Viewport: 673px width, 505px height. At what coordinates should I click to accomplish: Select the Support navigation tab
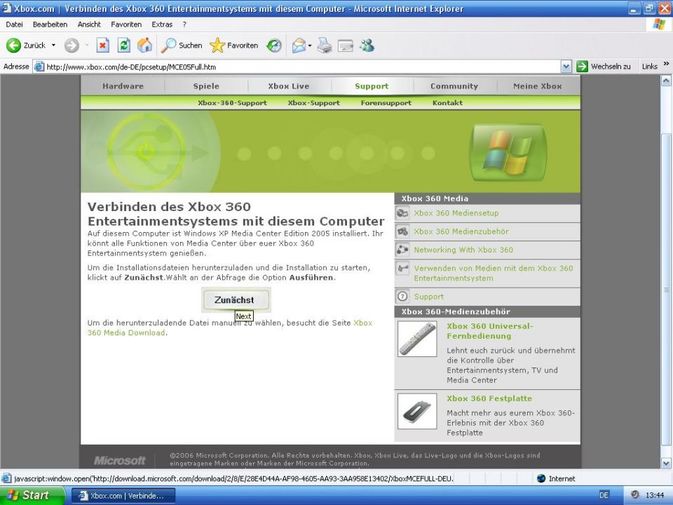click(x=372, y=86)
